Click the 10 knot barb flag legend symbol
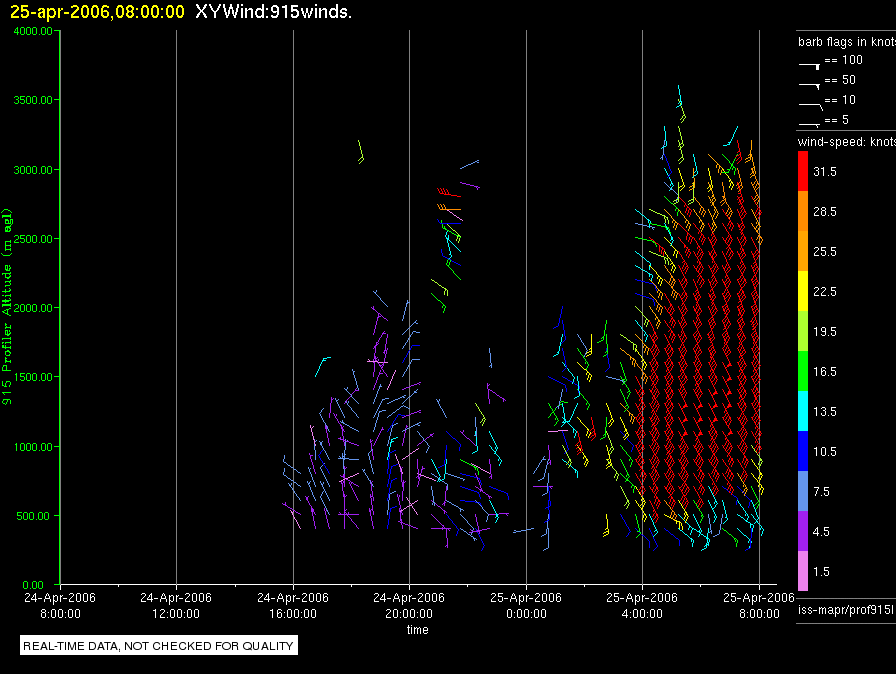The height and width of the screenshot is (674, 896). (x=811, y=106)
